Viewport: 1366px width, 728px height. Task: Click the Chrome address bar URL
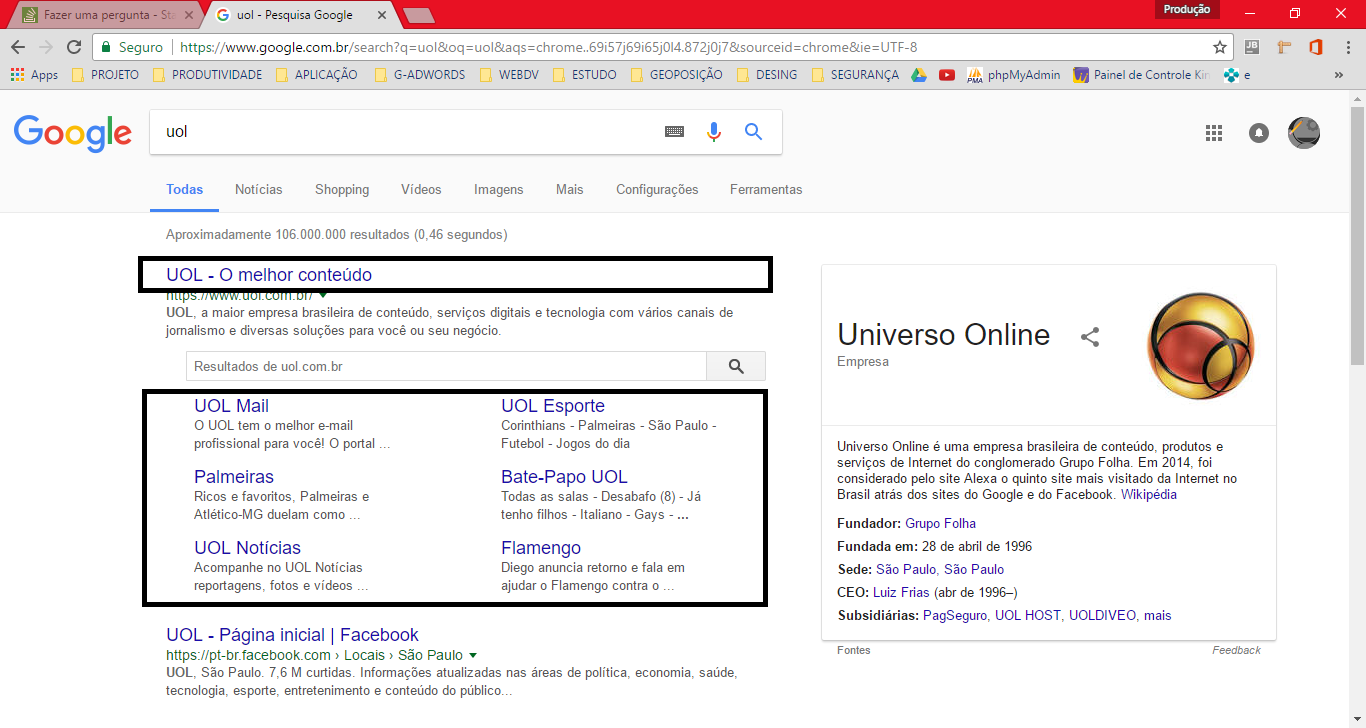548,47
